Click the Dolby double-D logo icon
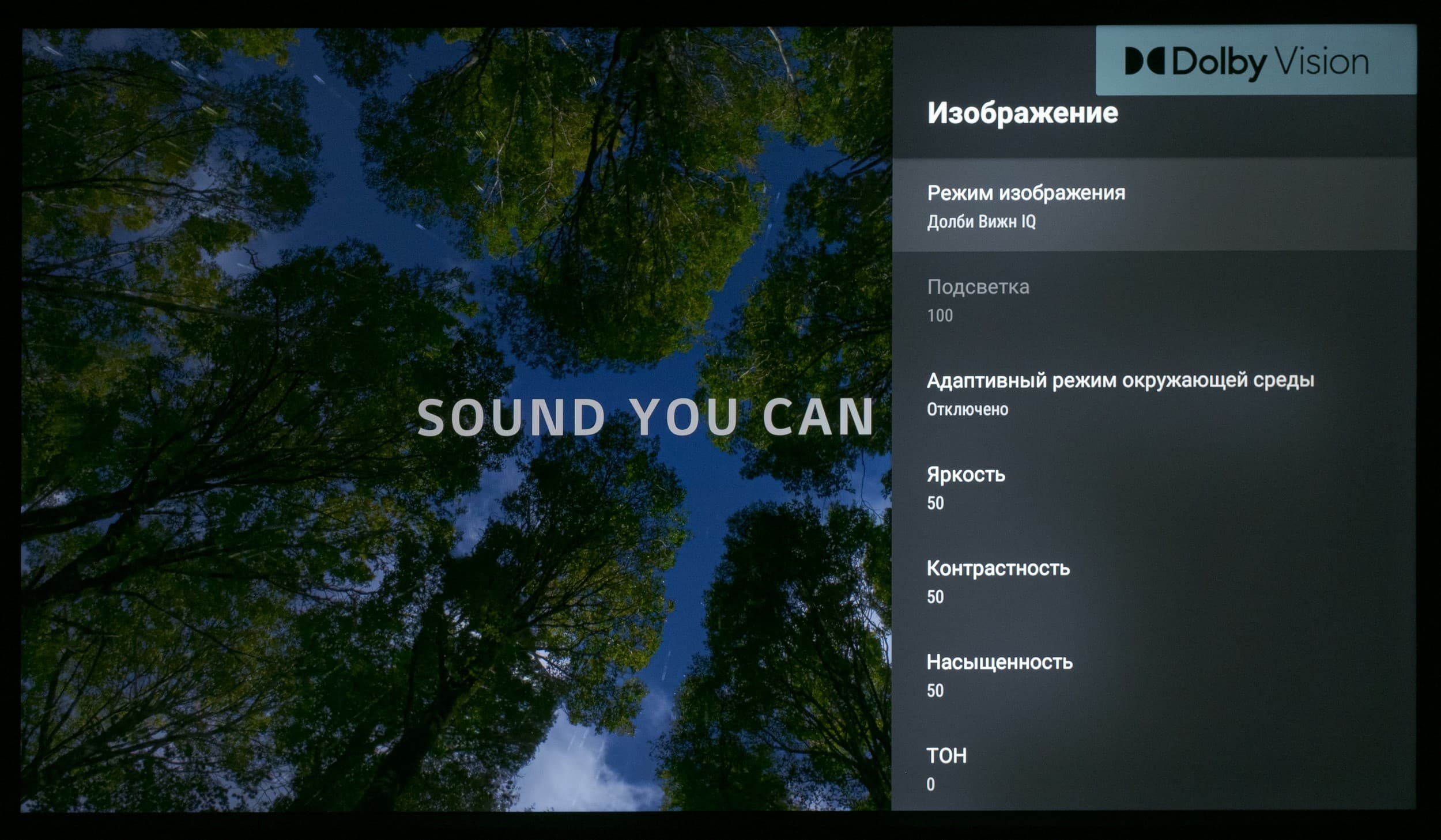1441x840 pixels. [1144, 61]
